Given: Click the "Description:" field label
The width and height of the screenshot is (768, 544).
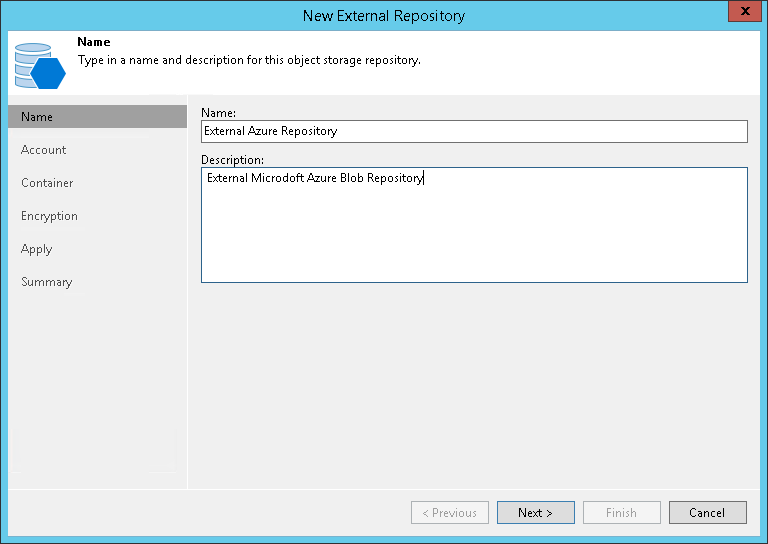Looking at the screenshot, I should click(232, 160).
